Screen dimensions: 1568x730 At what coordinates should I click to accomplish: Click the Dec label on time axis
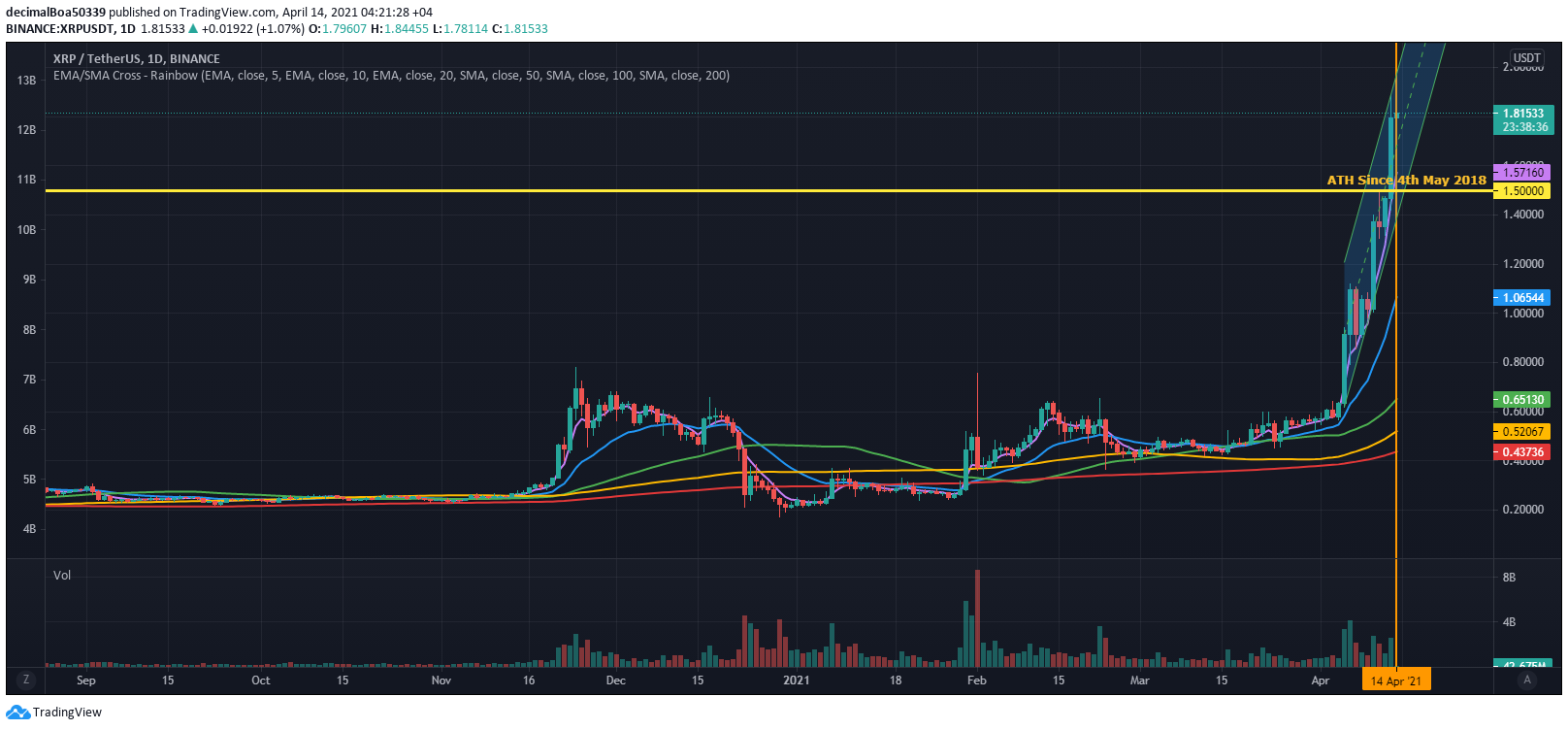pyautogui.click(x=615, y=680)
